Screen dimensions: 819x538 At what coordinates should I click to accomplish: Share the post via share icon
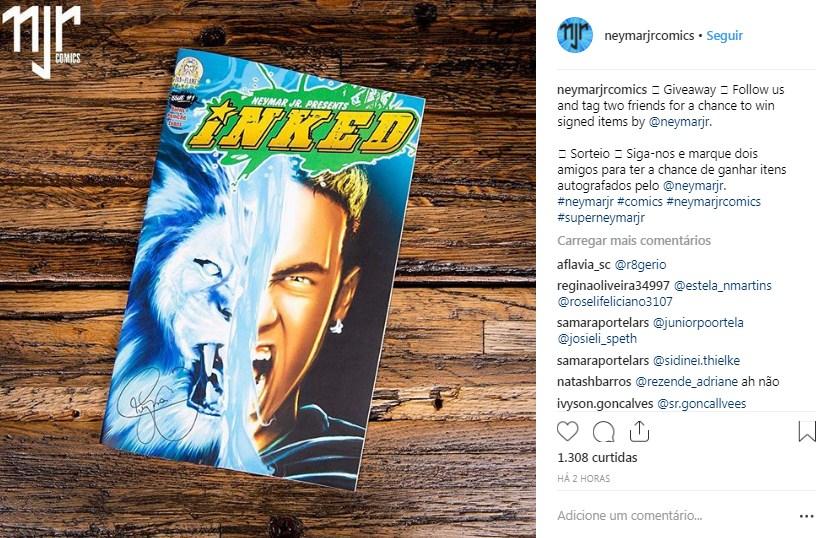[x=639, y=431]
